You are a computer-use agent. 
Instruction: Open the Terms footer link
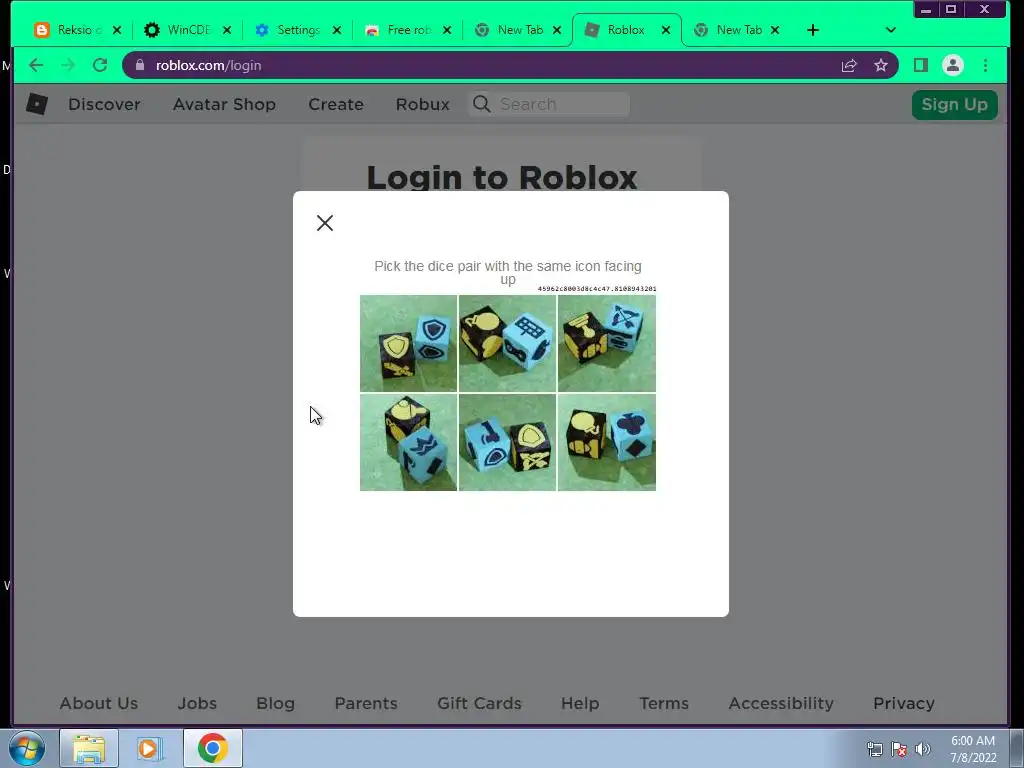664,703
